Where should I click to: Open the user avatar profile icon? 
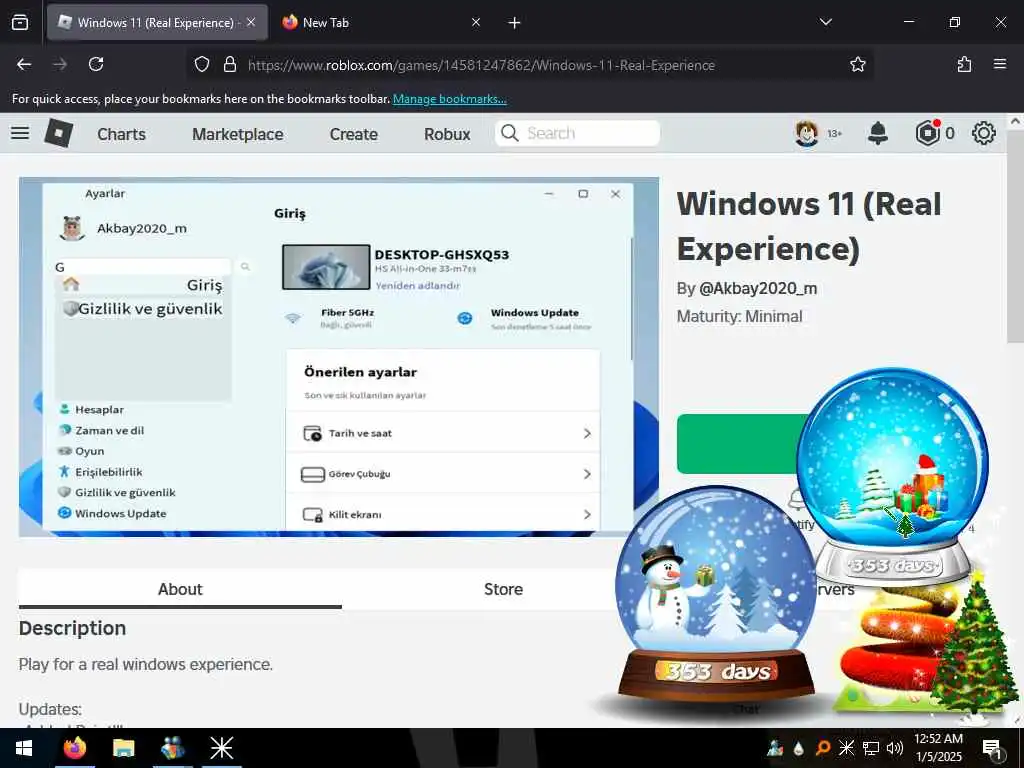pyautogui.click(x=807, y=133)
